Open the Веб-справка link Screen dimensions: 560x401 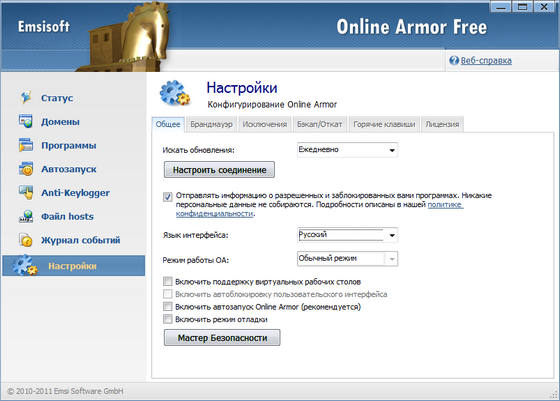[x=486, y=60]
